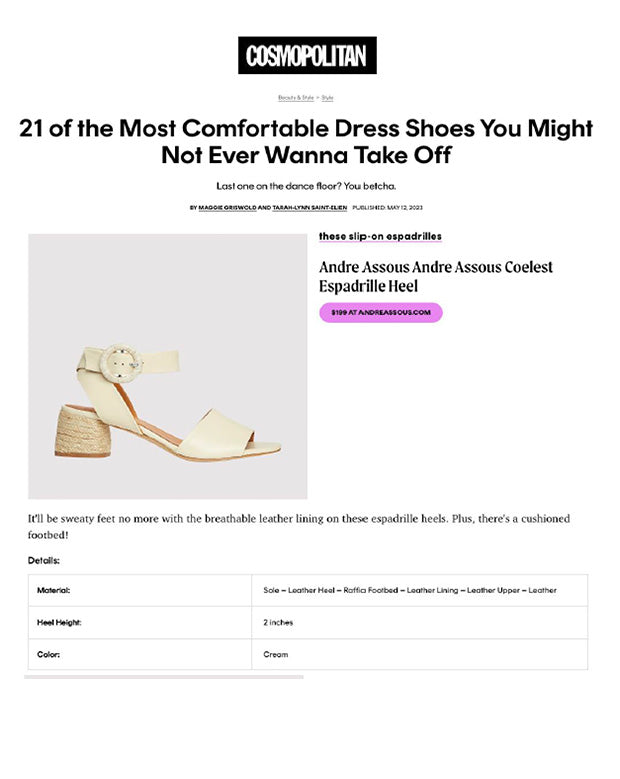The height and width of the screenshot is (779, 620).
Task: Open author Tarah-Lynn Saint-Elien's profile link
Action: tap(309, 208)
